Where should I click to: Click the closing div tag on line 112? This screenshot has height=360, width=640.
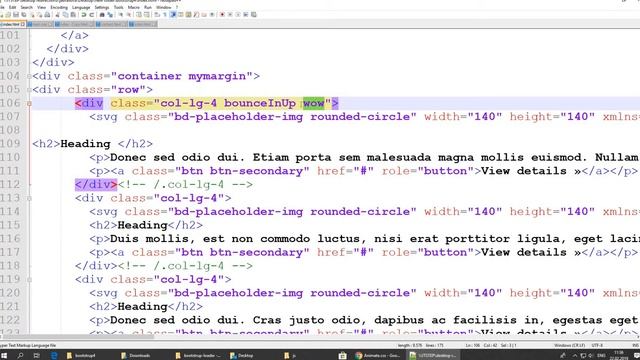96,184
